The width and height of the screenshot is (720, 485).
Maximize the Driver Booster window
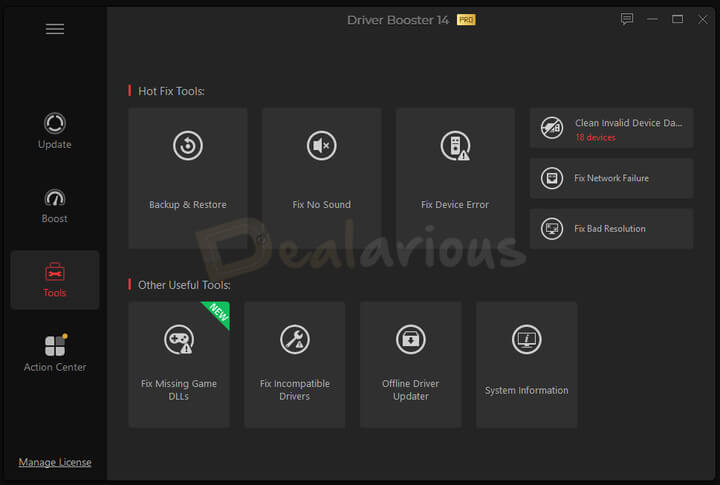[677, 19]
